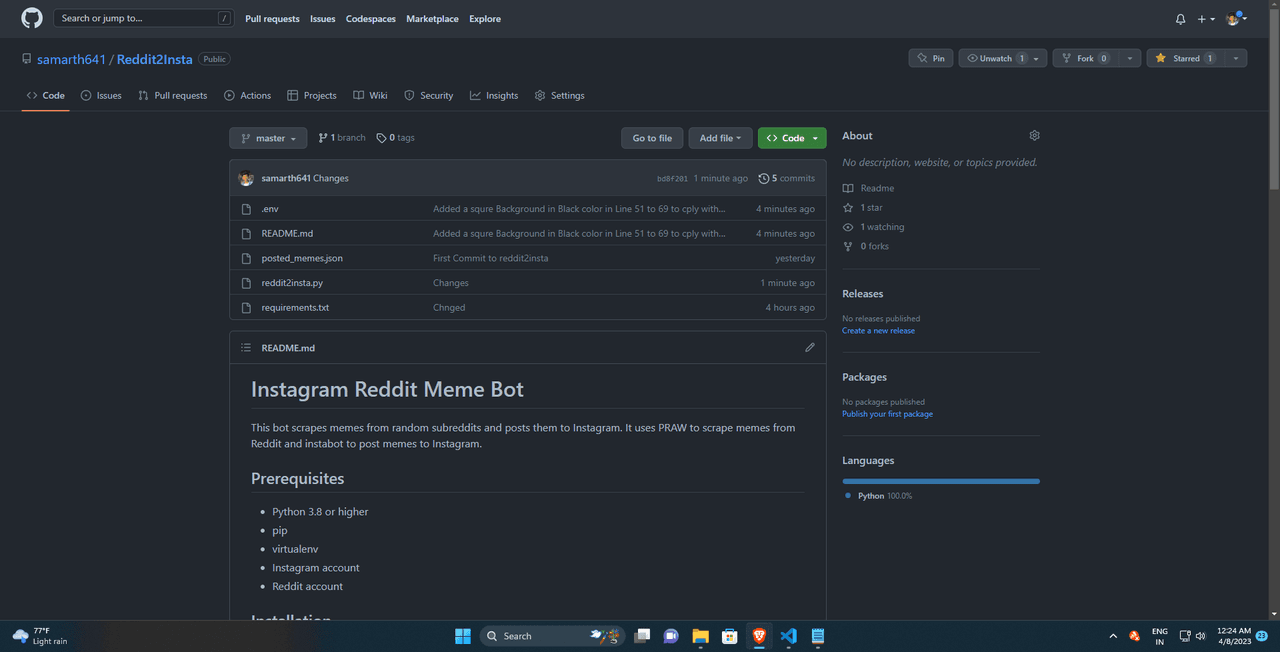This screenshot has width=1280, height=652.
Task: Open the Create a new release link
Action: [x=878, y=331]
